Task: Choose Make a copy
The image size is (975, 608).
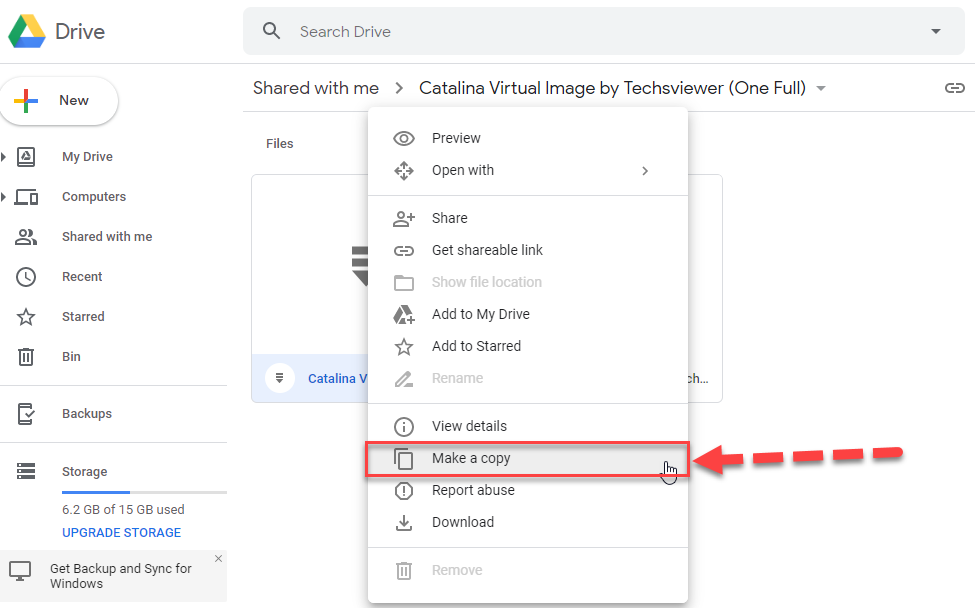Action: (x=528, y=459)
